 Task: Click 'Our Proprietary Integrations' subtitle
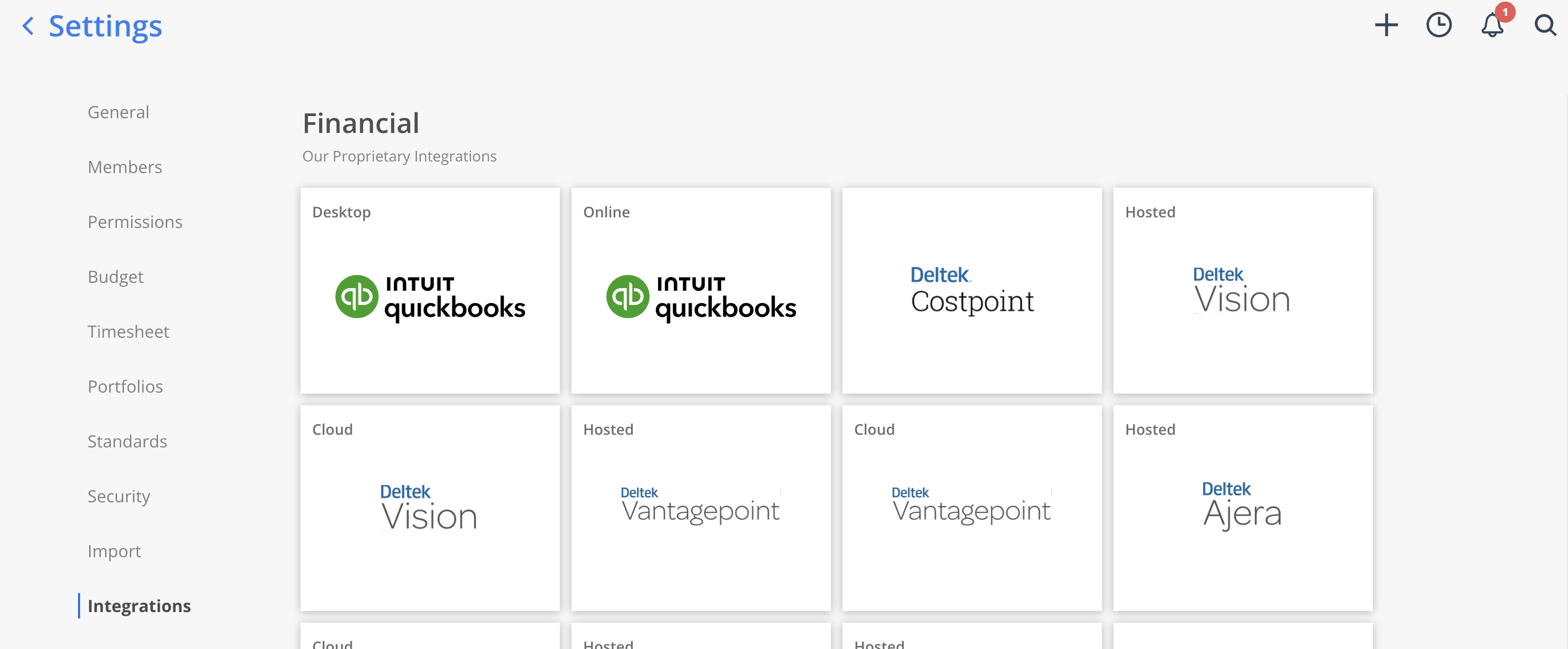coord(399,157)
